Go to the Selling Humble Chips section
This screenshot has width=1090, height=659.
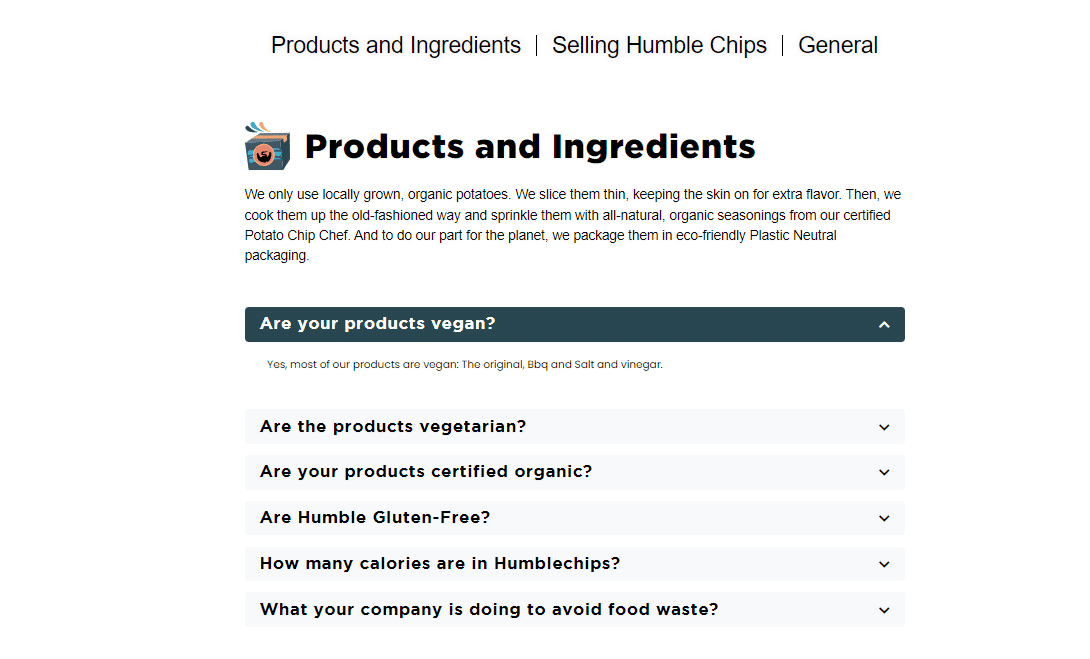pyautogui.click(x=659, y=46)
